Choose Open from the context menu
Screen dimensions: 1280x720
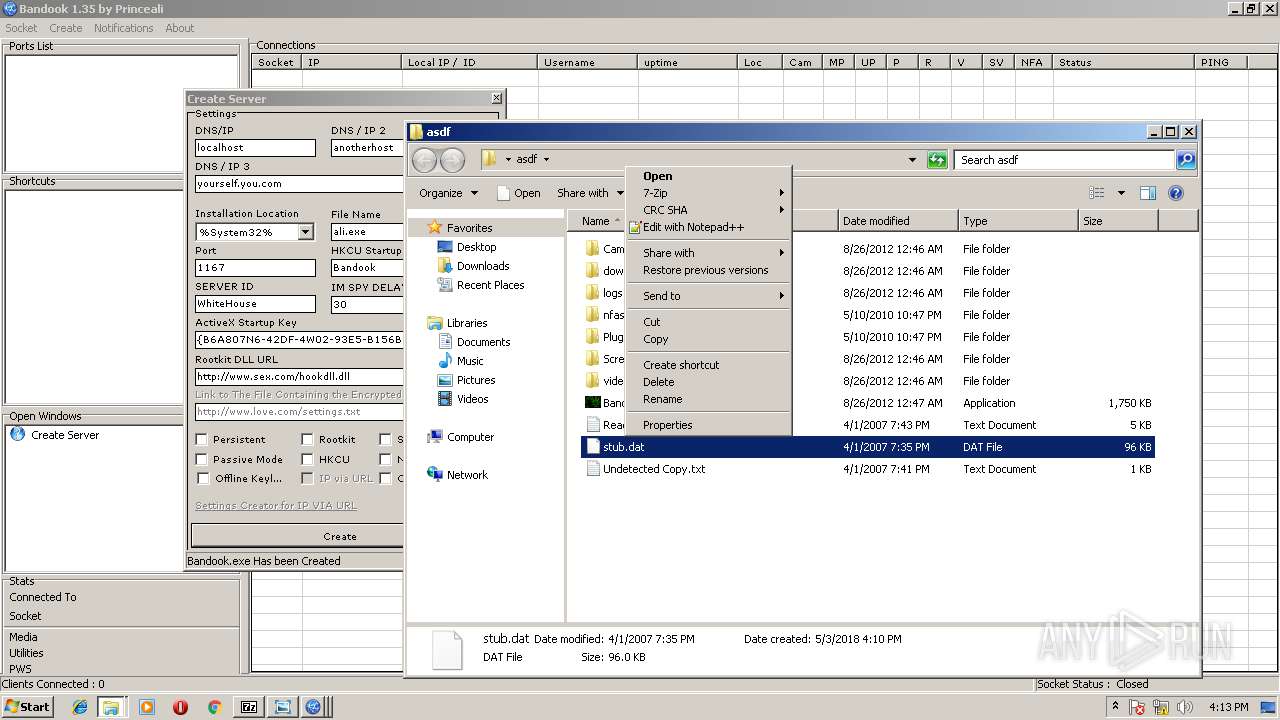click(710, 176)
